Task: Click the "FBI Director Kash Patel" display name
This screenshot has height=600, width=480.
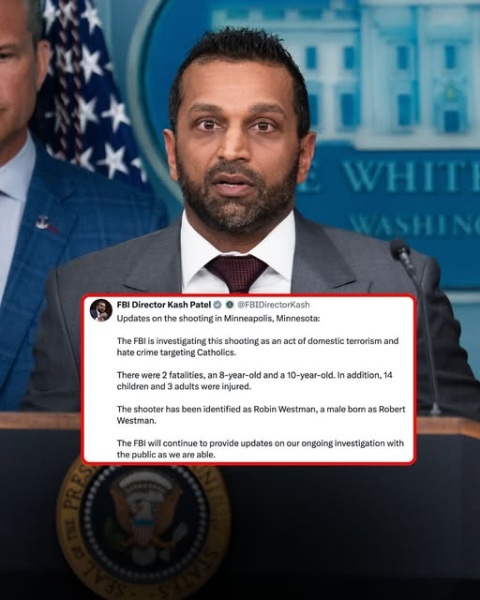Action: pos(164,305)
